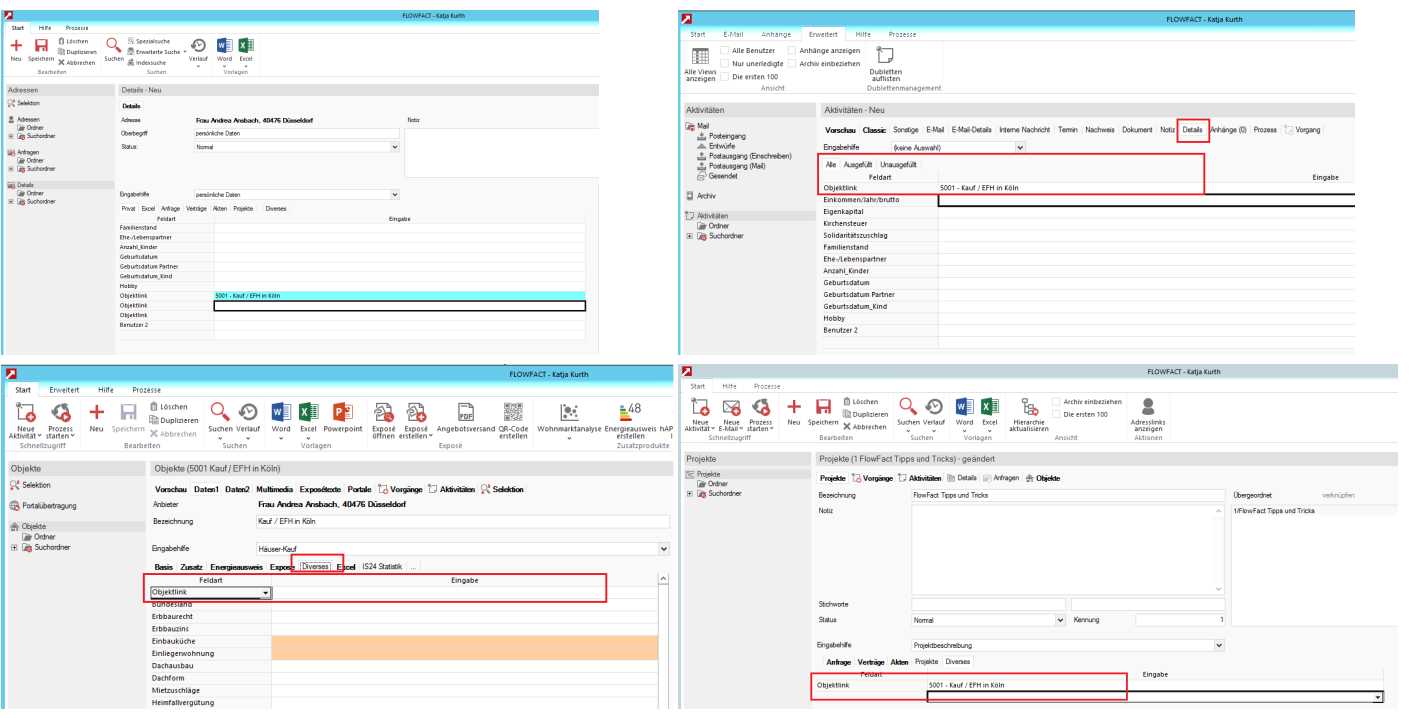1410x718 pixels.
Task: Toggle the Anhänge anzeigen checkbox
Action: click(x=792, y=50)
